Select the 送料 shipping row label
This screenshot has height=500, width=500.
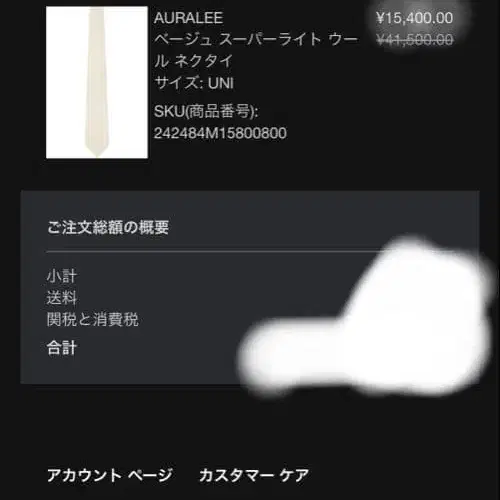pyautogui.click(x=62, y=298)
